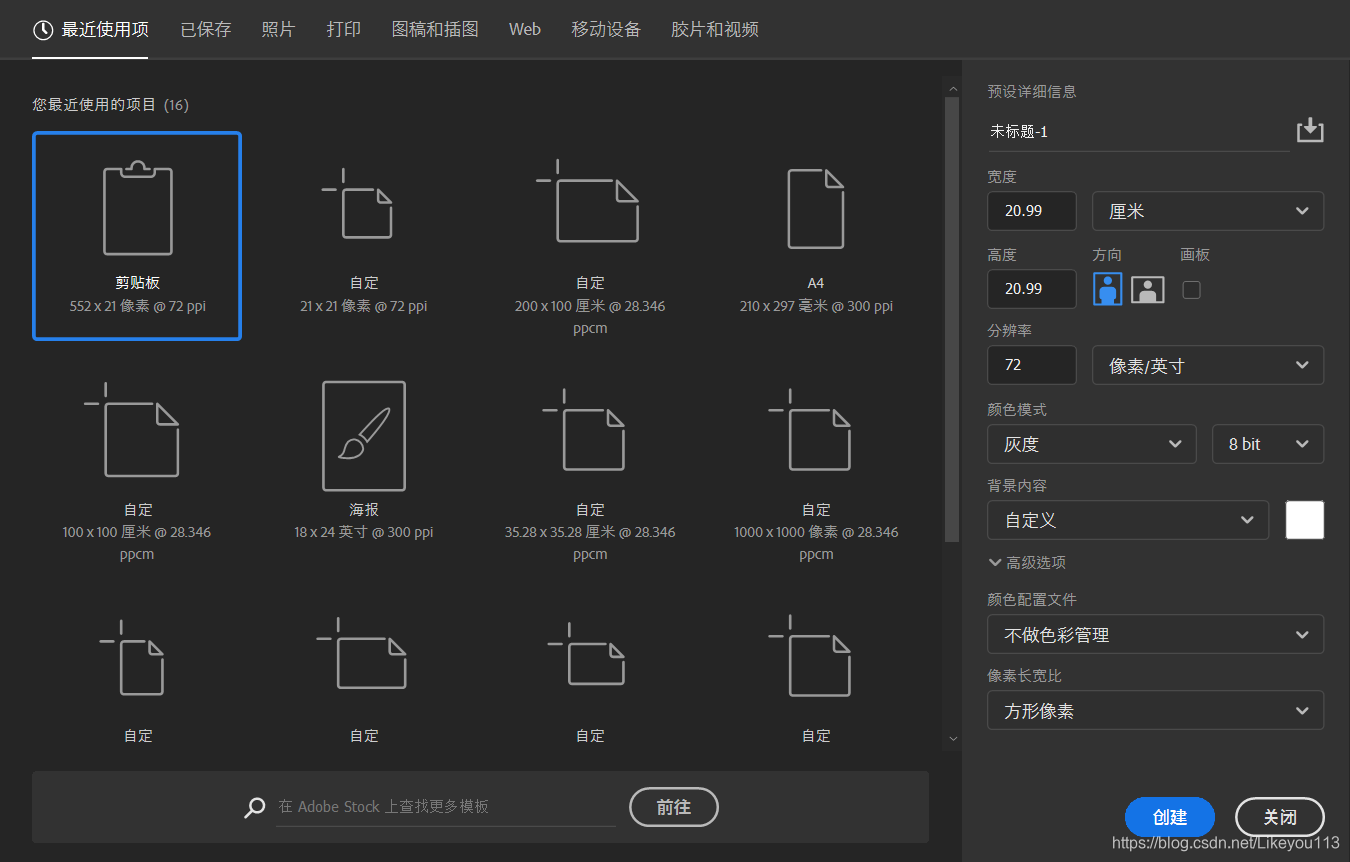This screenshot has width=1350, height=862.
Task: Switch to the Web tab
Action: (x=525, y=30)
